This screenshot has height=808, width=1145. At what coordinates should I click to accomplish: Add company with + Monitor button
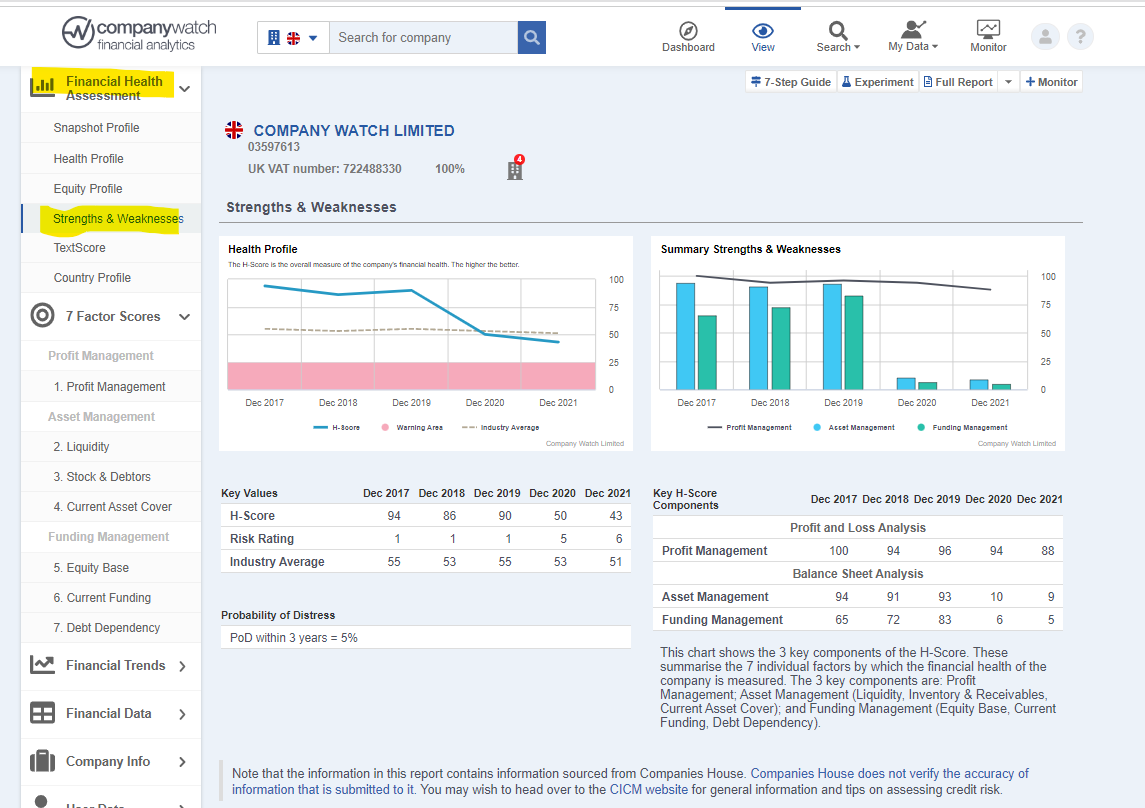point(1051,82)
